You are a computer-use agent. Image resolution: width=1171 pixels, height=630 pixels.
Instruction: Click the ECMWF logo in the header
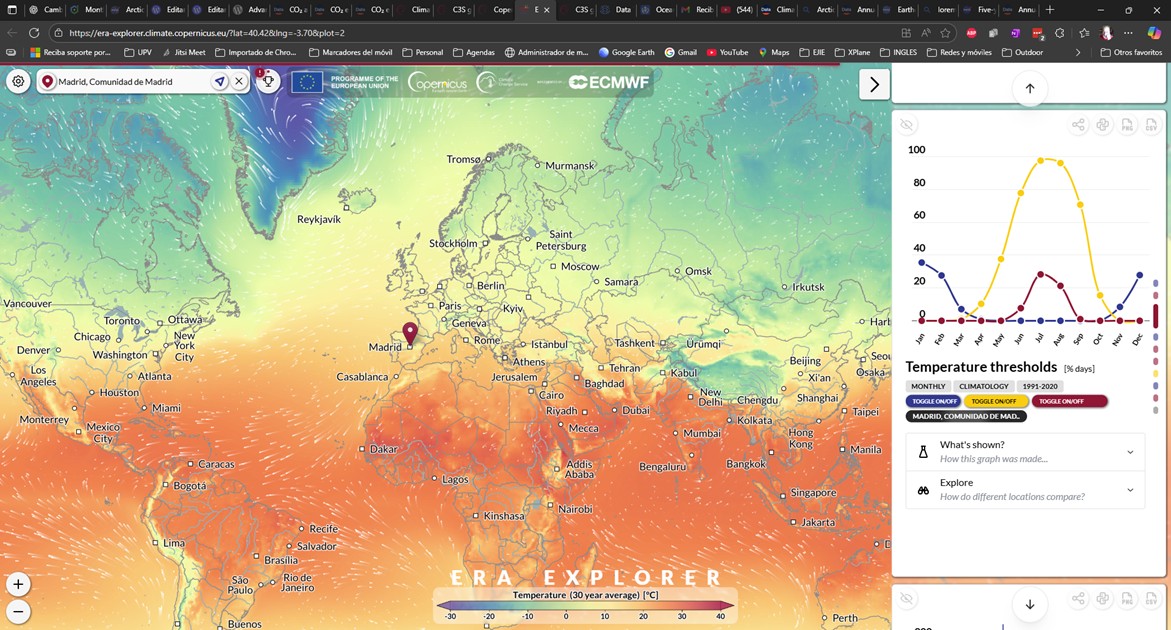click(x=608, y=84)
